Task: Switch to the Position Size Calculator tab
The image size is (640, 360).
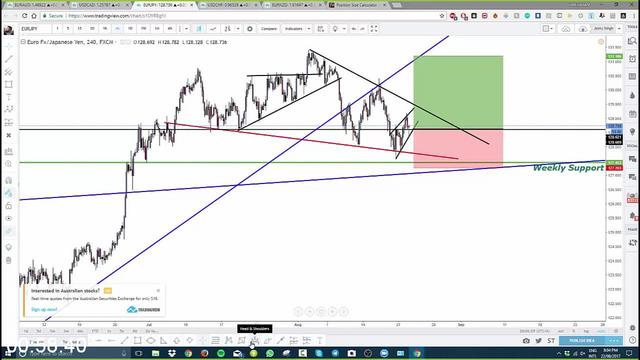Action: click(x=358, y=5)
